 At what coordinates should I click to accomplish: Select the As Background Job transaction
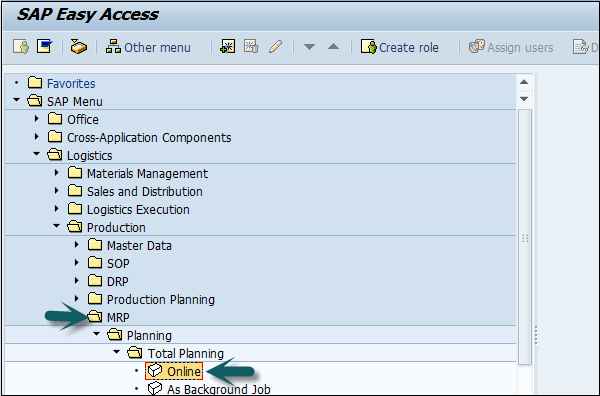click(x=218, y=389)
